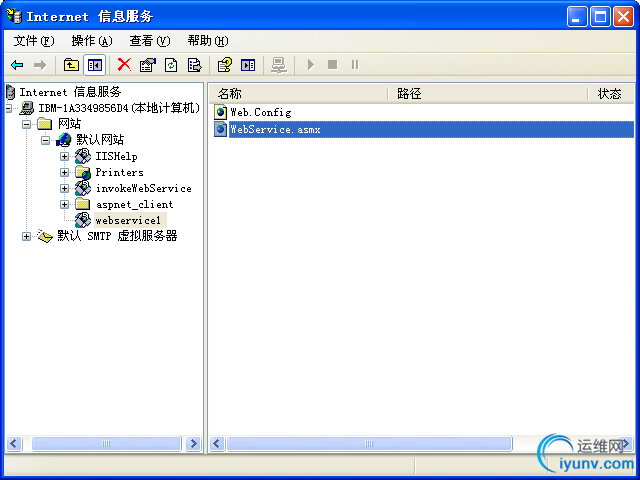Screen dimensions: 640x480
Task: Delete selected item with red X icon
Action: click(124, 64)
